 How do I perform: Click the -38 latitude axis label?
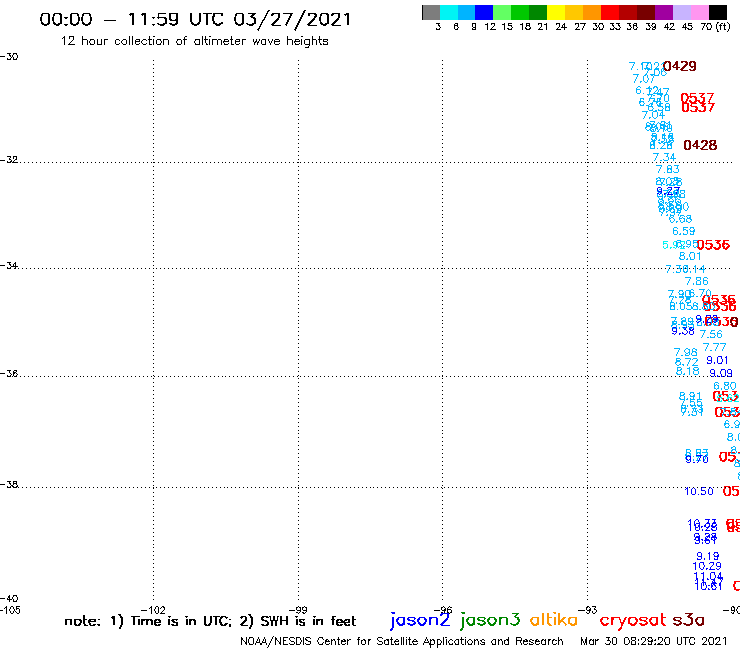click(9, 484)
